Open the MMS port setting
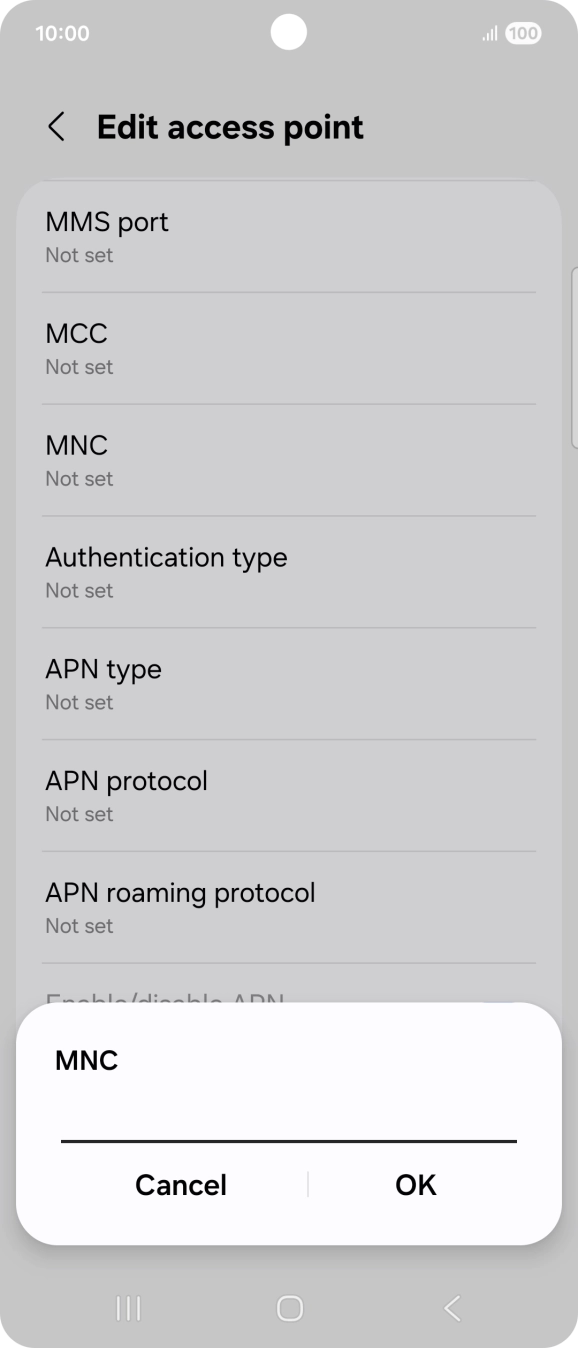578x1348 pixels. click(289, 237)
